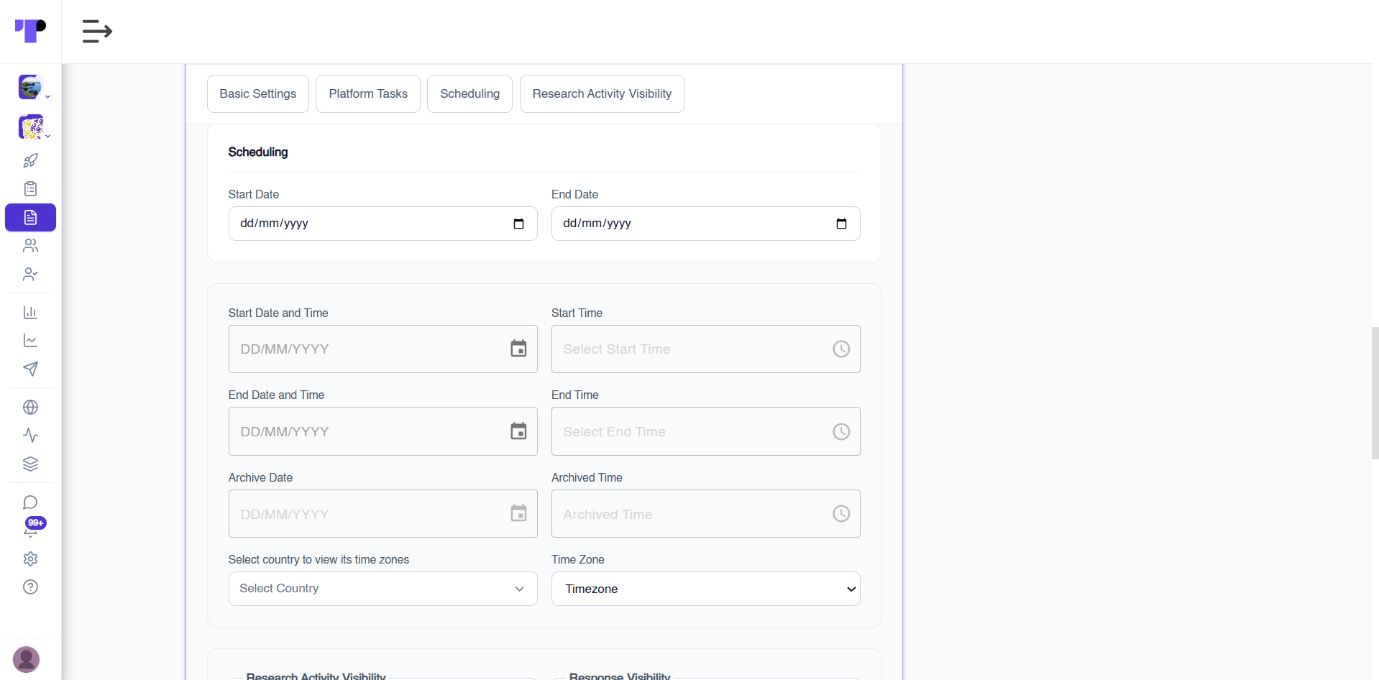Open clock icon in End Time field
The width and height of the screenshot is (1379, 680).
841,431
